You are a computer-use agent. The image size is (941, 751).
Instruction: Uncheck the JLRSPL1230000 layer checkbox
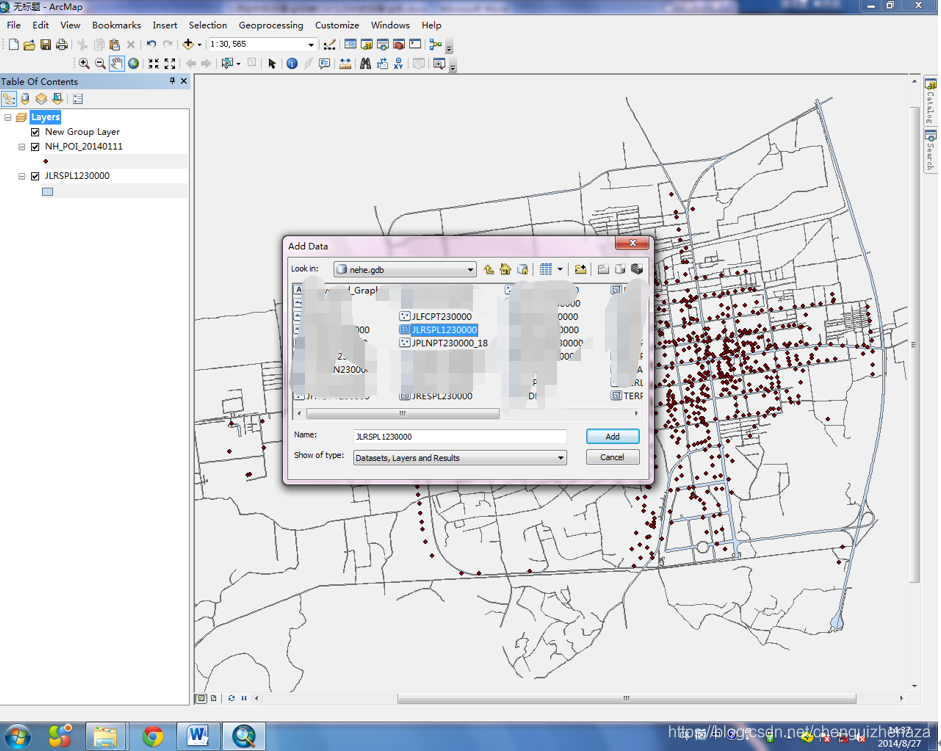click(x=35, y=176)
